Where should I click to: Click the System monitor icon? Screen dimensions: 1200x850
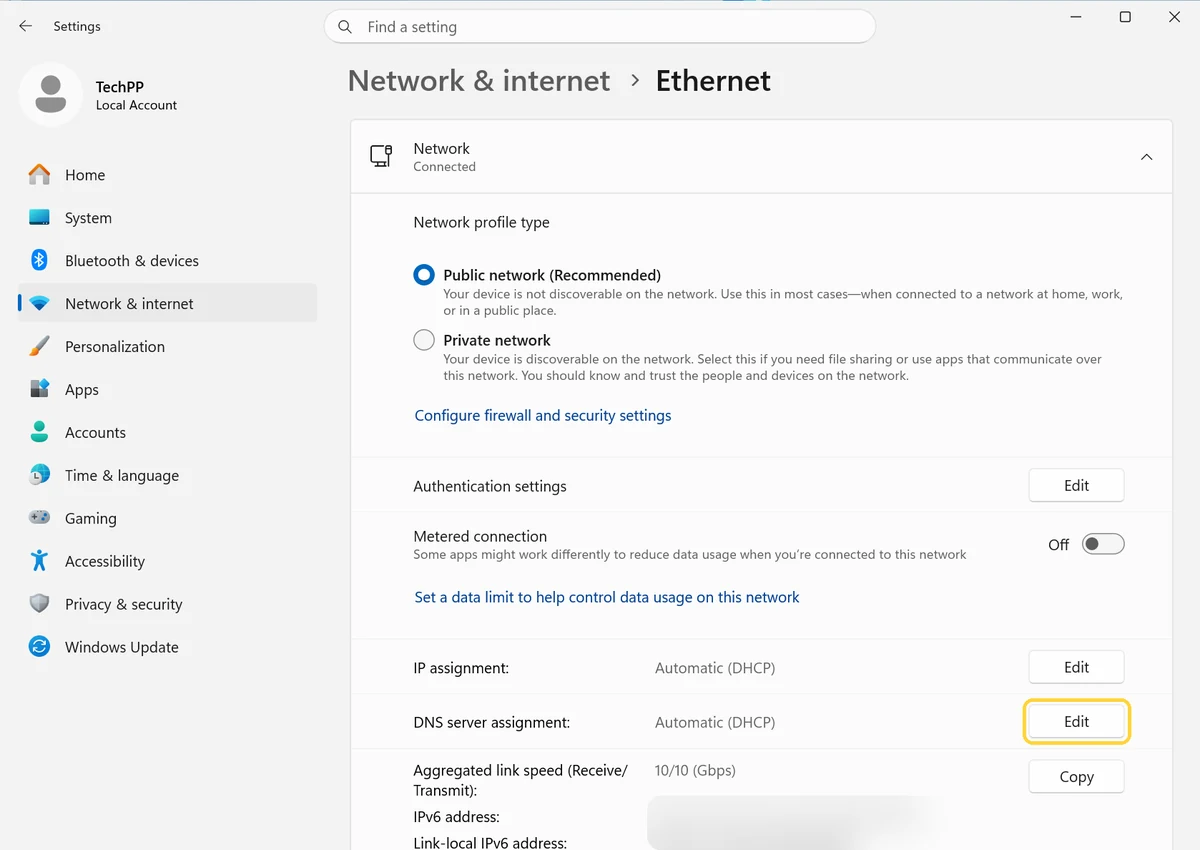(39, 217)
